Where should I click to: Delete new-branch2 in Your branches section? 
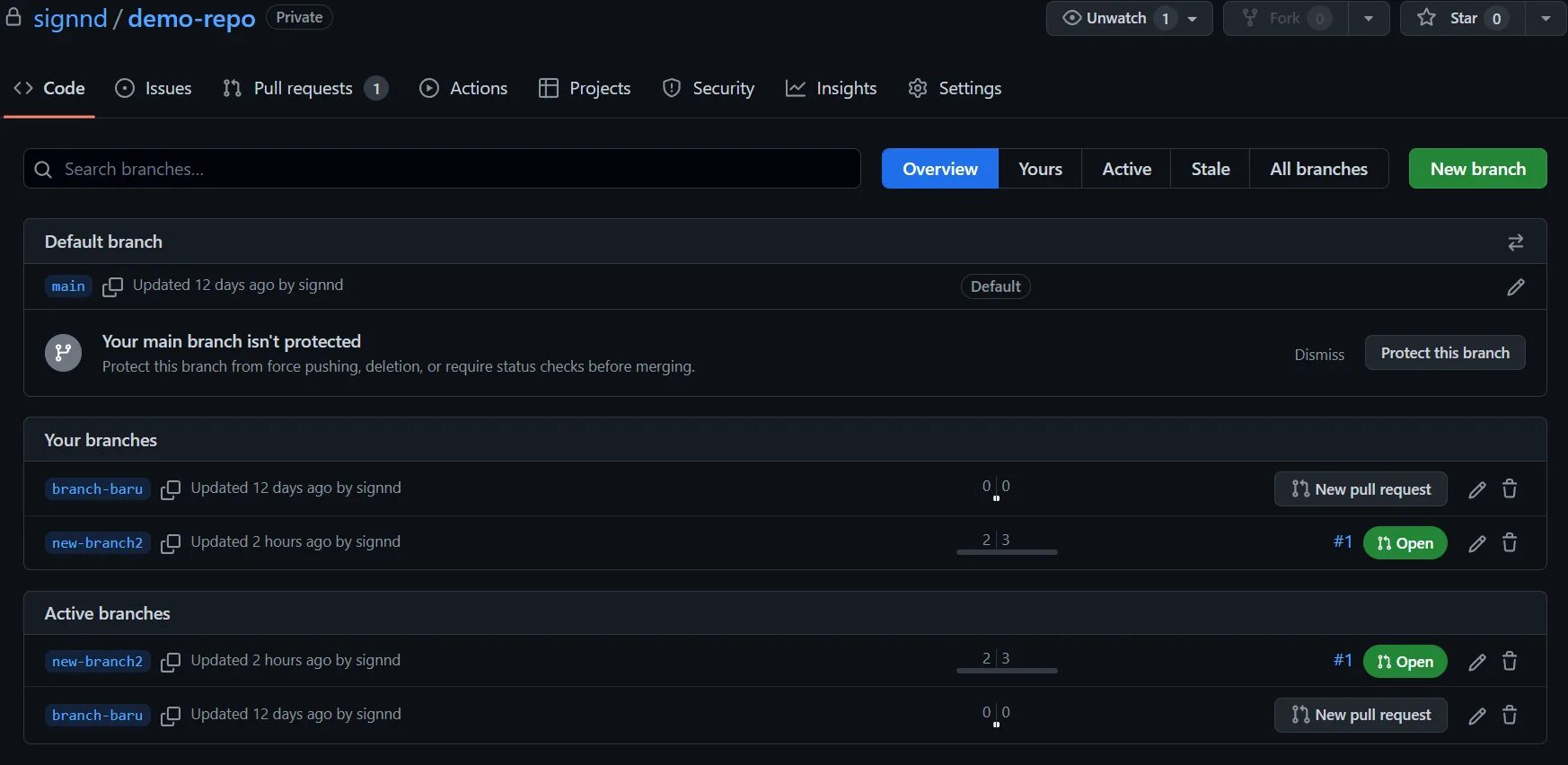coord(1510,542)
